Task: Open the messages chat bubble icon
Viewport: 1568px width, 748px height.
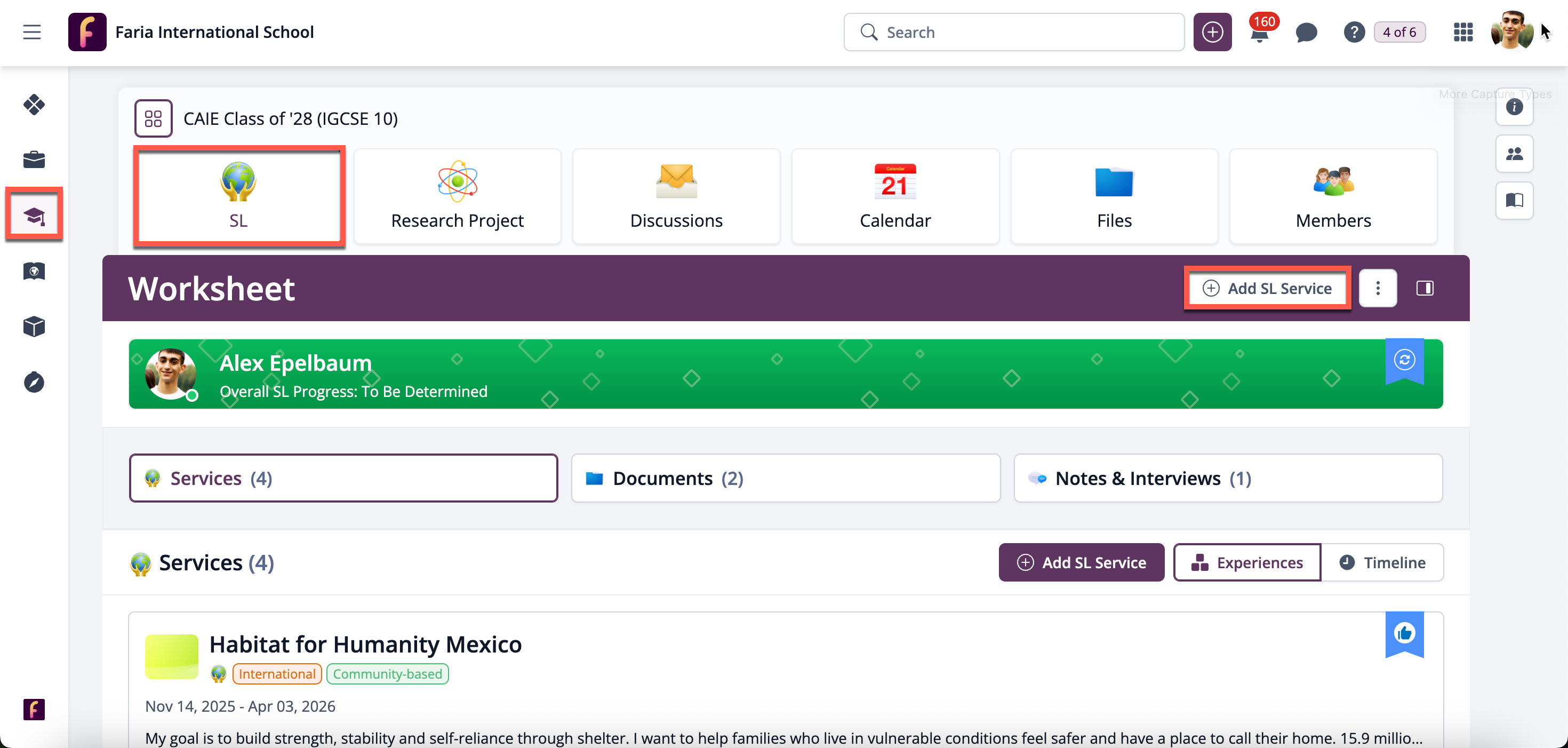Action: tap(1306, 33)
